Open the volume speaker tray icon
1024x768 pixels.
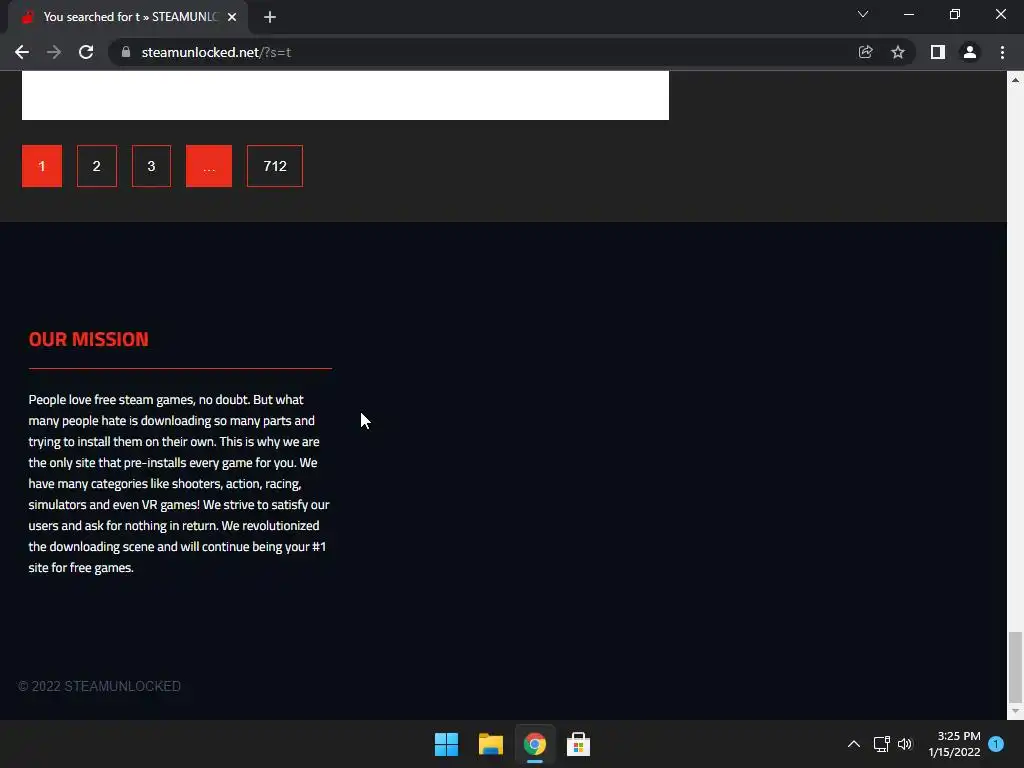(x=905, y=744)
